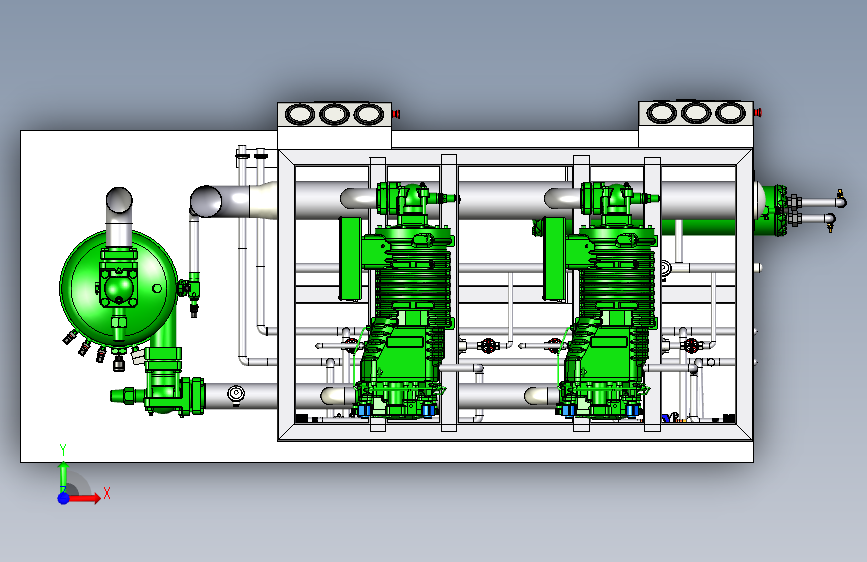Select the green rectangular panel on the left compressor
867x562 pixels.
coord(350,258)
